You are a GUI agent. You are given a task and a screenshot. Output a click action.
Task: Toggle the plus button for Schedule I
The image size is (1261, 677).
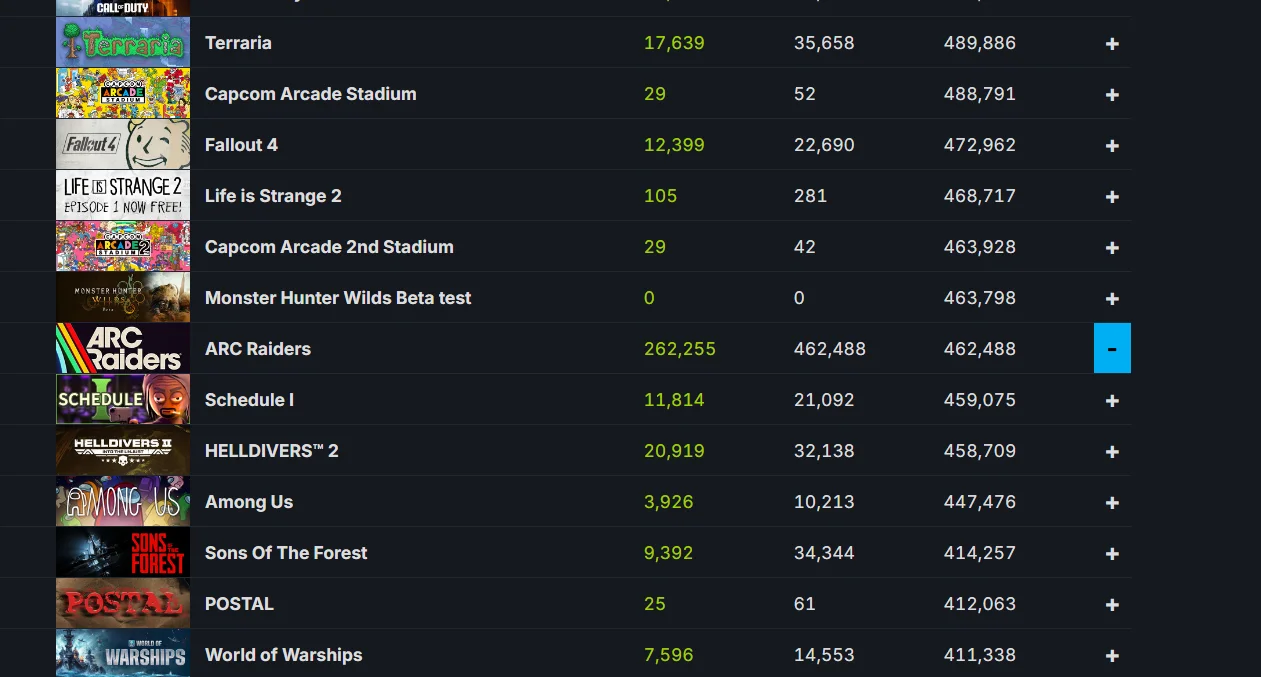[x=1112, y=400]
